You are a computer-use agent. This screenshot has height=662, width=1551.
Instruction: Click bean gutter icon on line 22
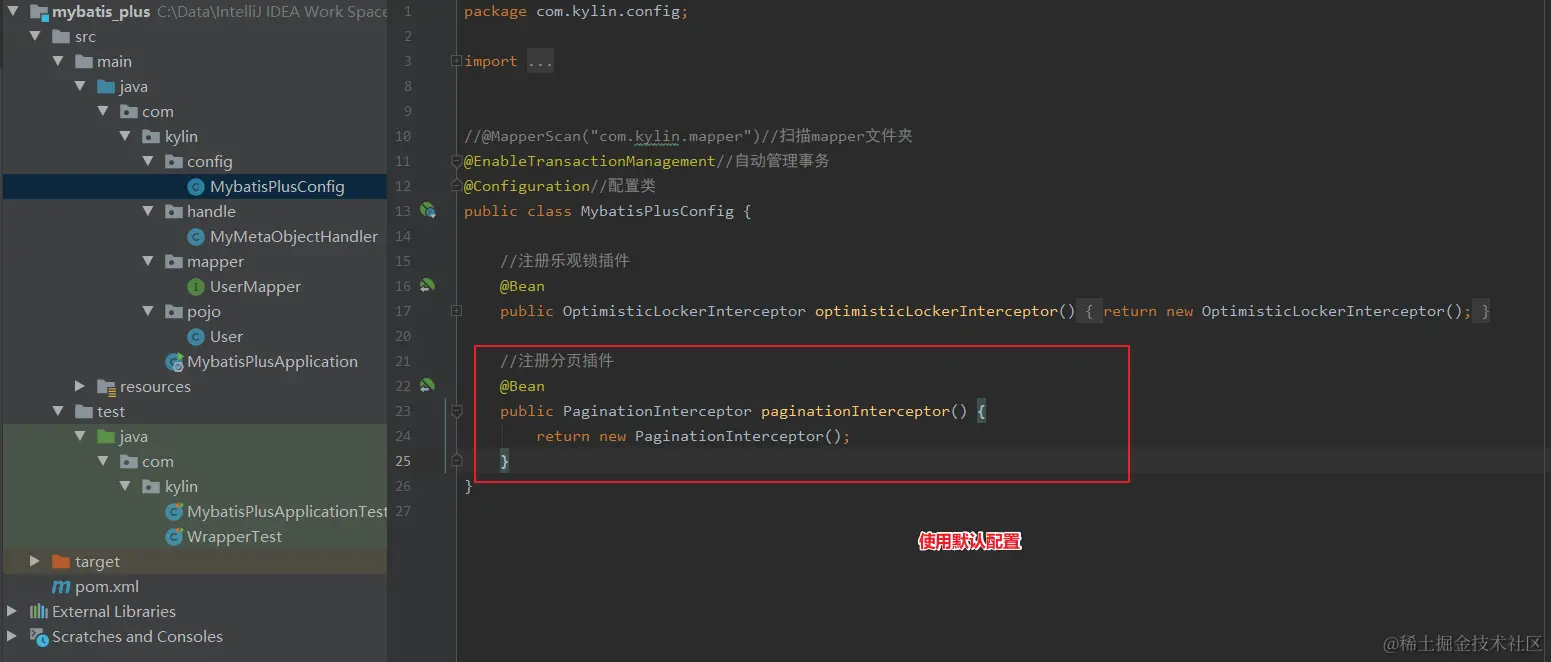(428, 385)
